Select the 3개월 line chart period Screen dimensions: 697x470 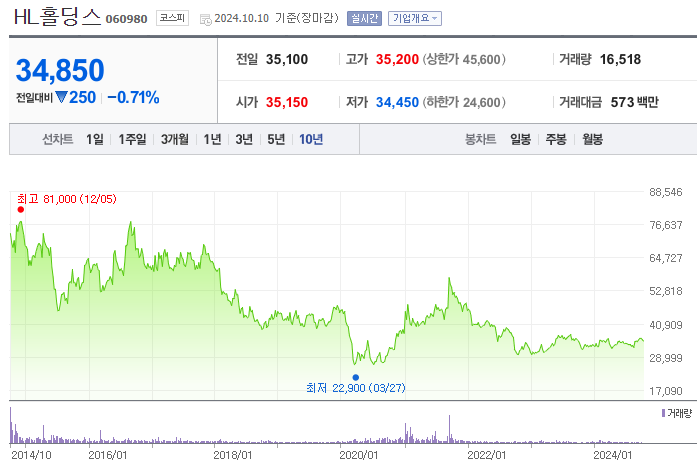[174, 140]
